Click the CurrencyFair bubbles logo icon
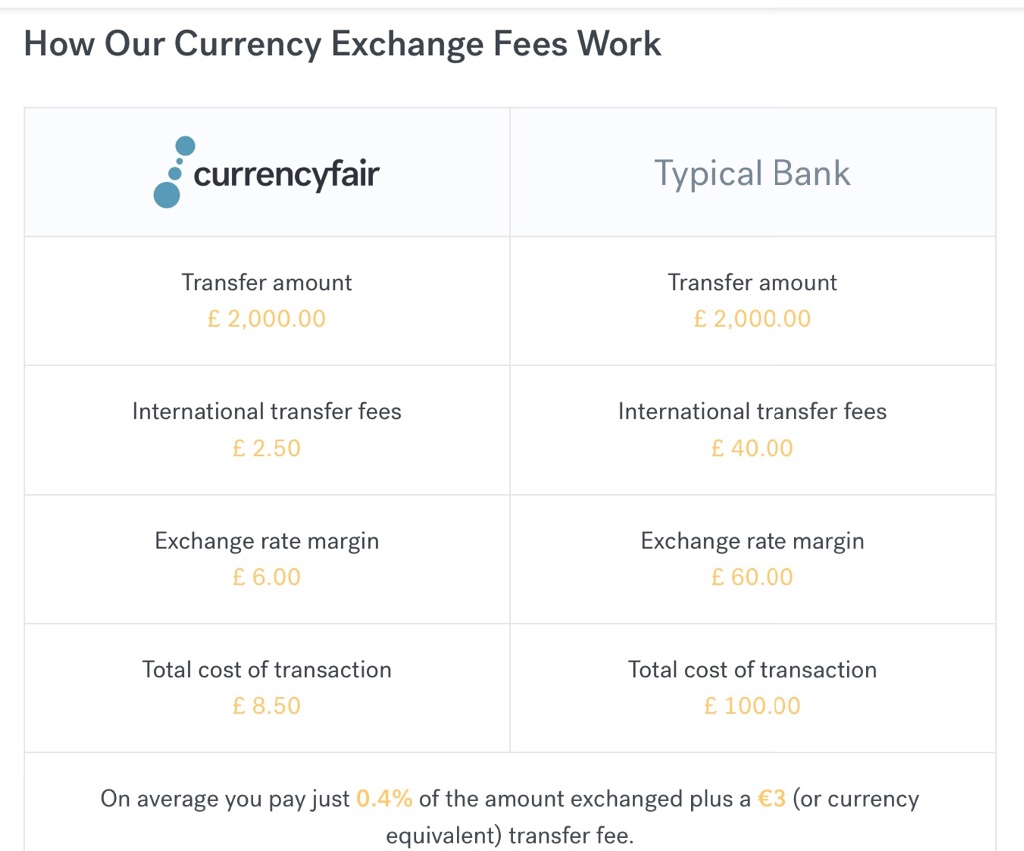This screenshot has height=851, width=1024. 174,172
